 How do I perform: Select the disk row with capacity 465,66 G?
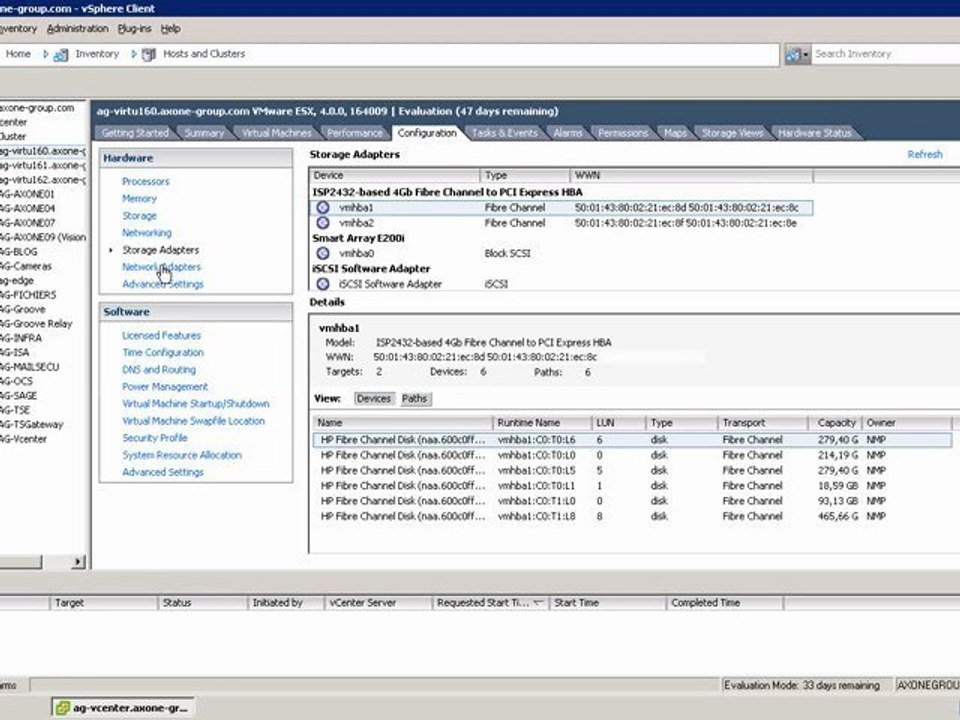click(632, 516)
